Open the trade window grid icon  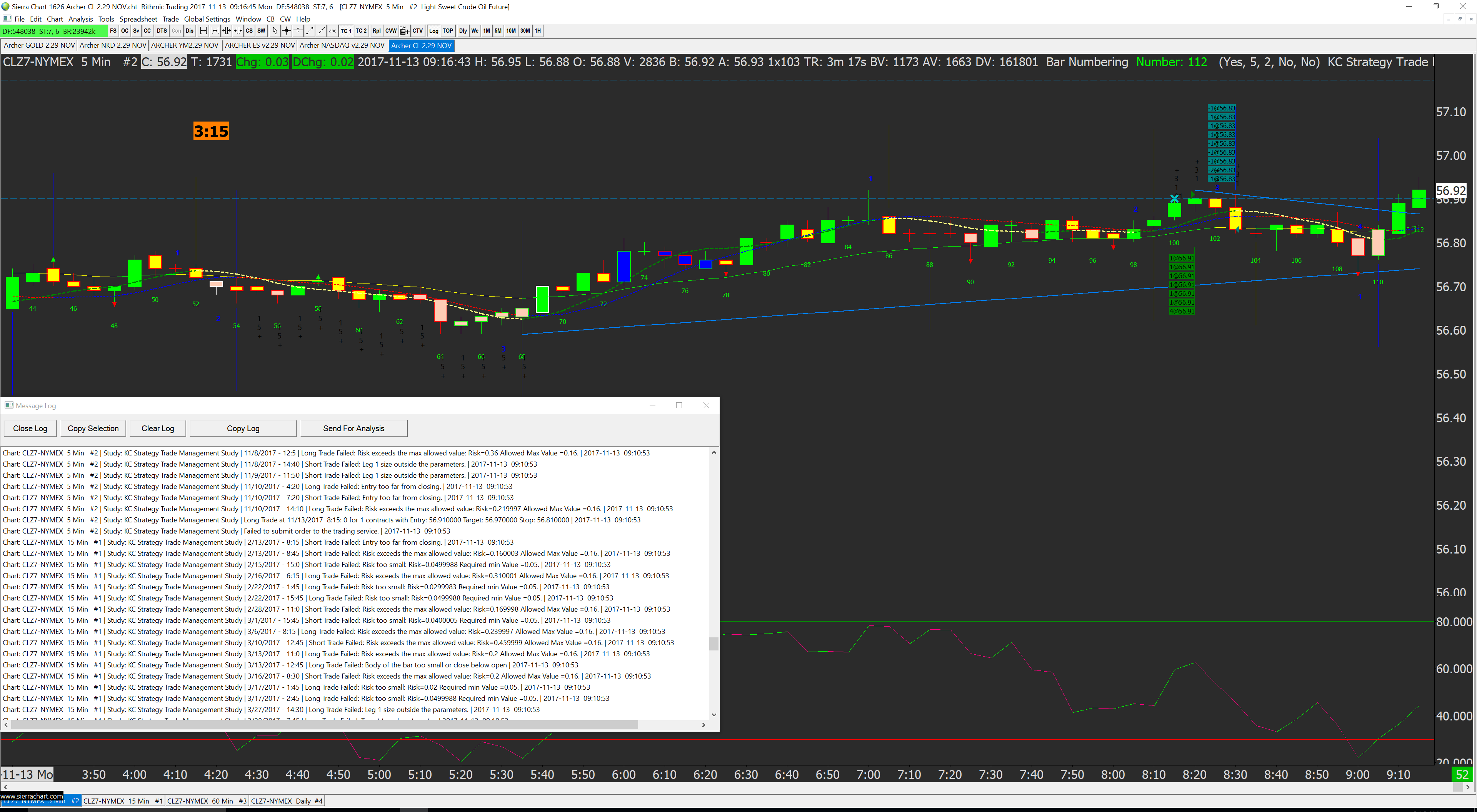pyautogui.click(x=405, y=31)
